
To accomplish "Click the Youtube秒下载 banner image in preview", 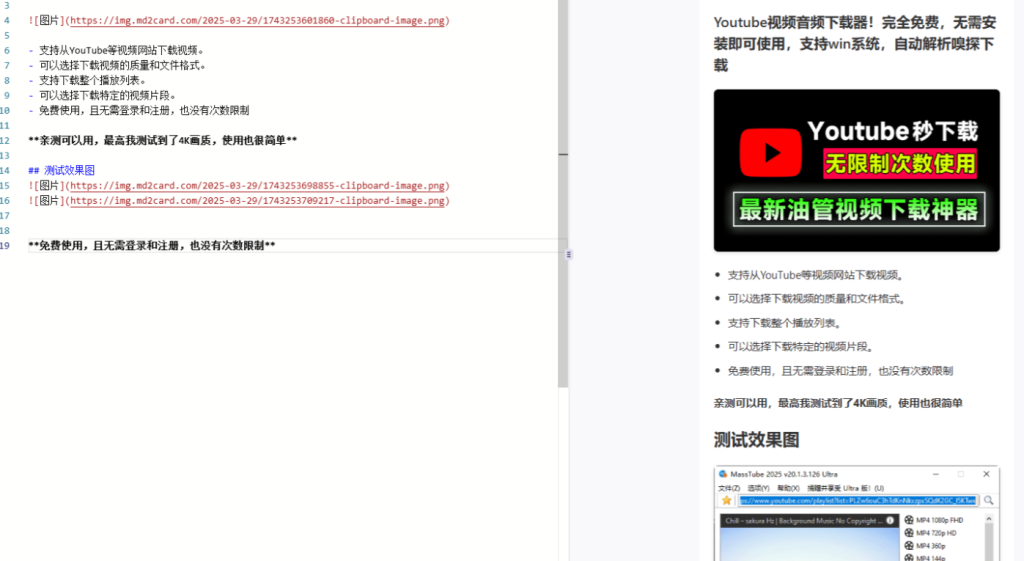I will click(x=856, y=170).
